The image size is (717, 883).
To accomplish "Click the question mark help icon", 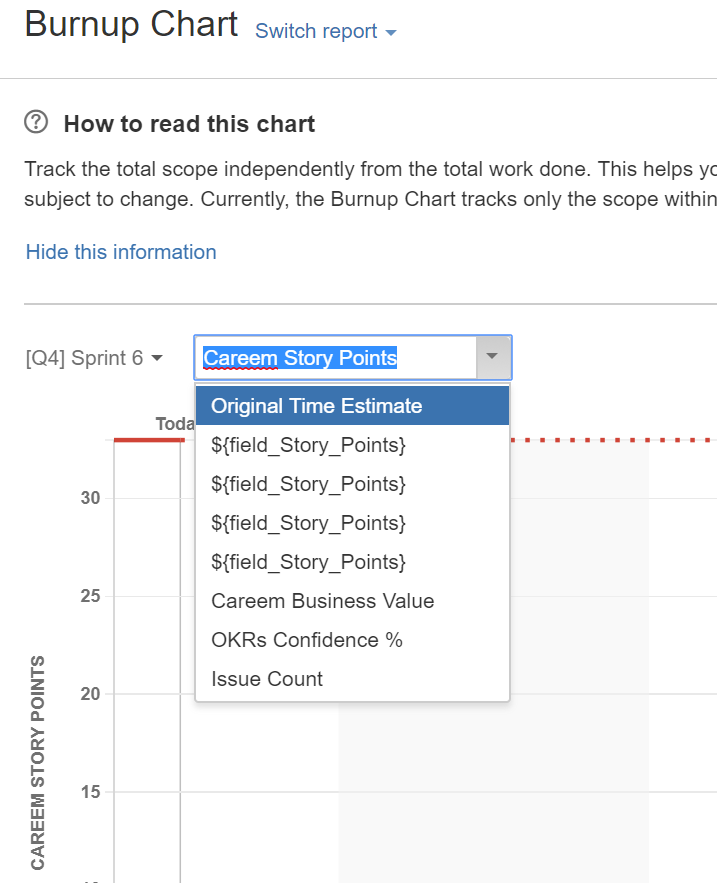I will (36, 122).
